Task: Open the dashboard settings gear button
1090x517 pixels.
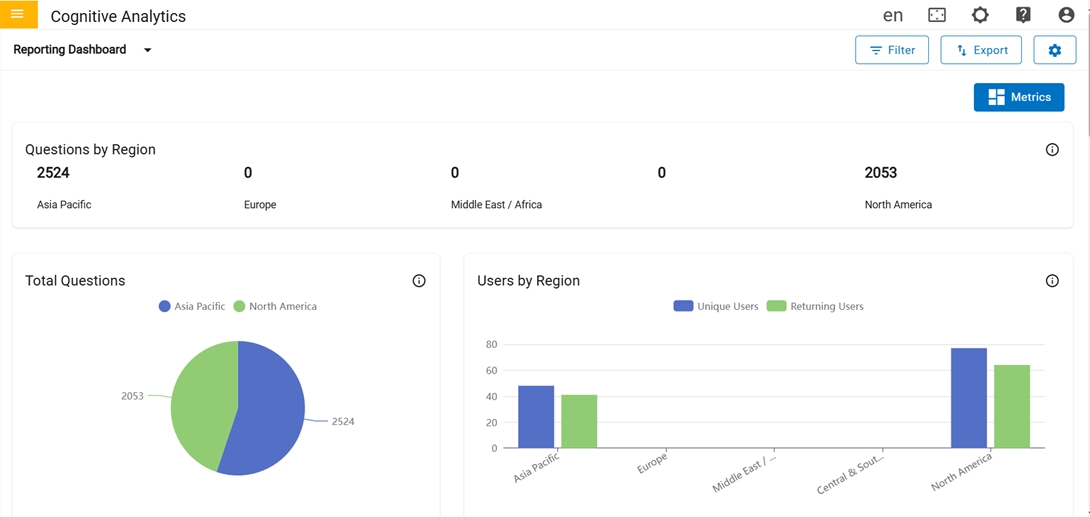Action: click(1054, 50)
